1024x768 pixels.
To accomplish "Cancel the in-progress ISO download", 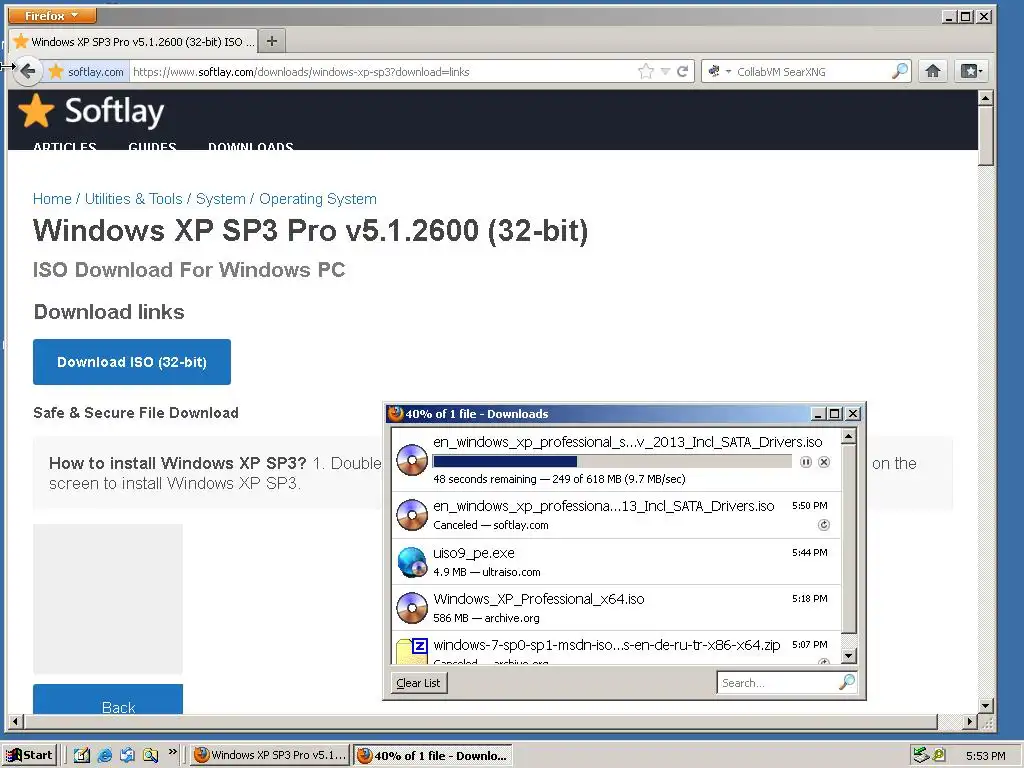I will click(x=824, y=462).
